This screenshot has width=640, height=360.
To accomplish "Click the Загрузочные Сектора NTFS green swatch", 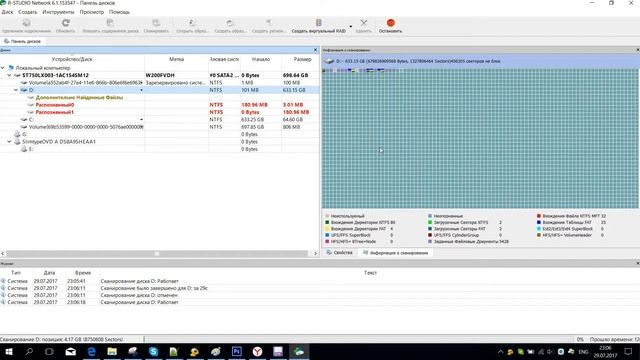I will tap(430, 222).
